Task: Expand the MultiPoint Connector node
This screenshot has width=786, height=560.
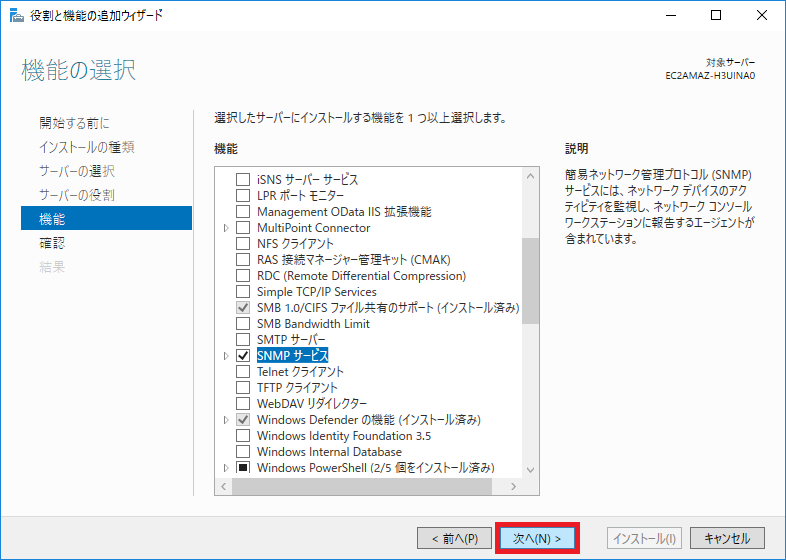Action: tap(227, 228)
